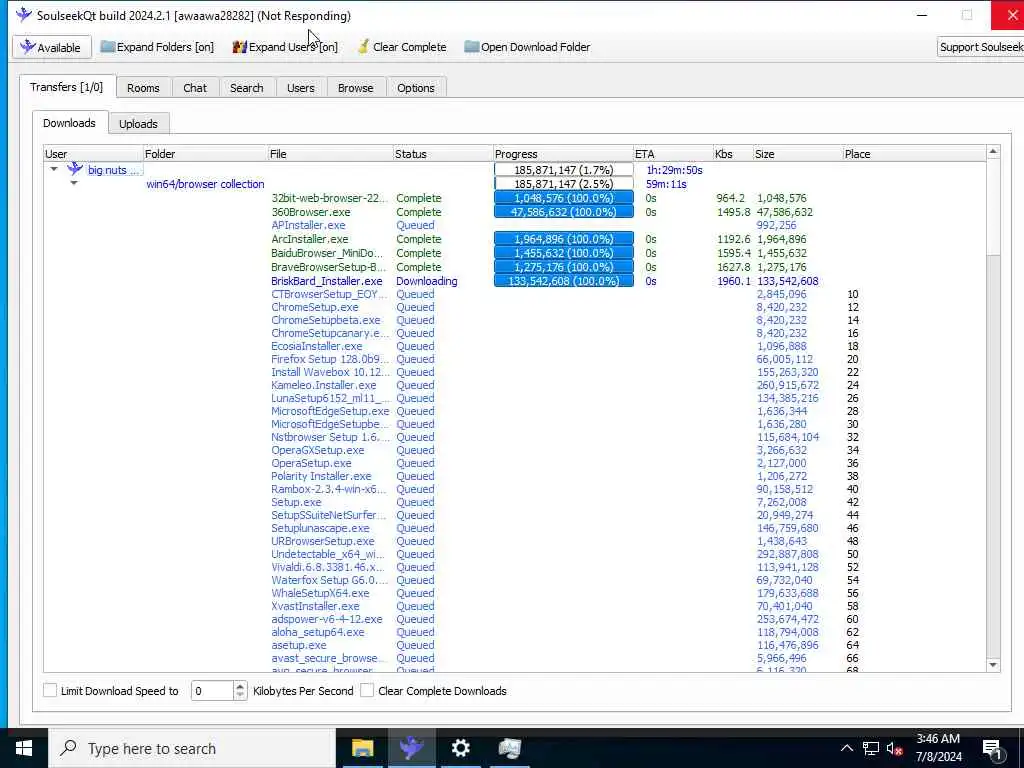
Task: Sort by the Kbs column header
Action: click(733, 154)
